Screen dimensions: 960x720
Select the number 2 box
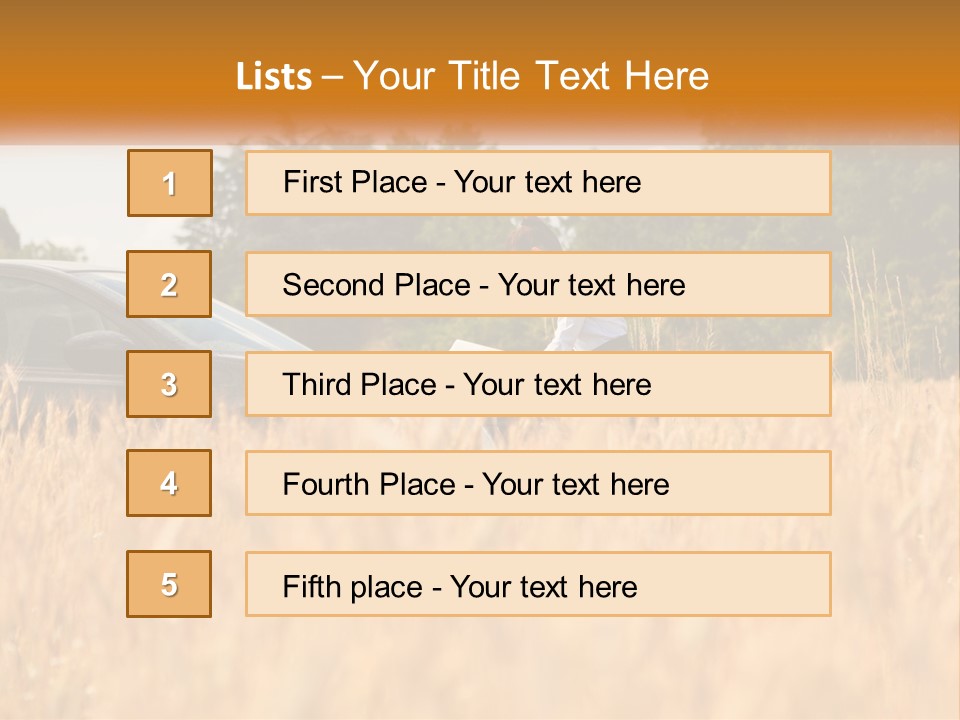click(x=169, y=284)
